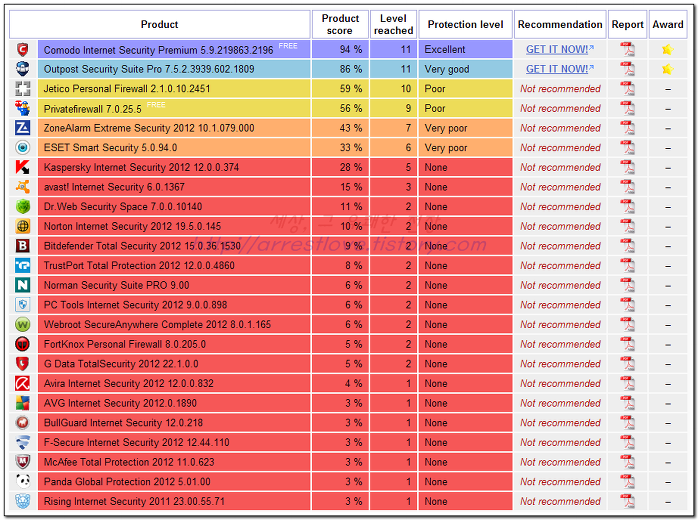Select the ESET Smart Security 5.0.94.0 name
Image resolution: width=698 pixels, height=520 pixels.
click(x=110, y=148)
